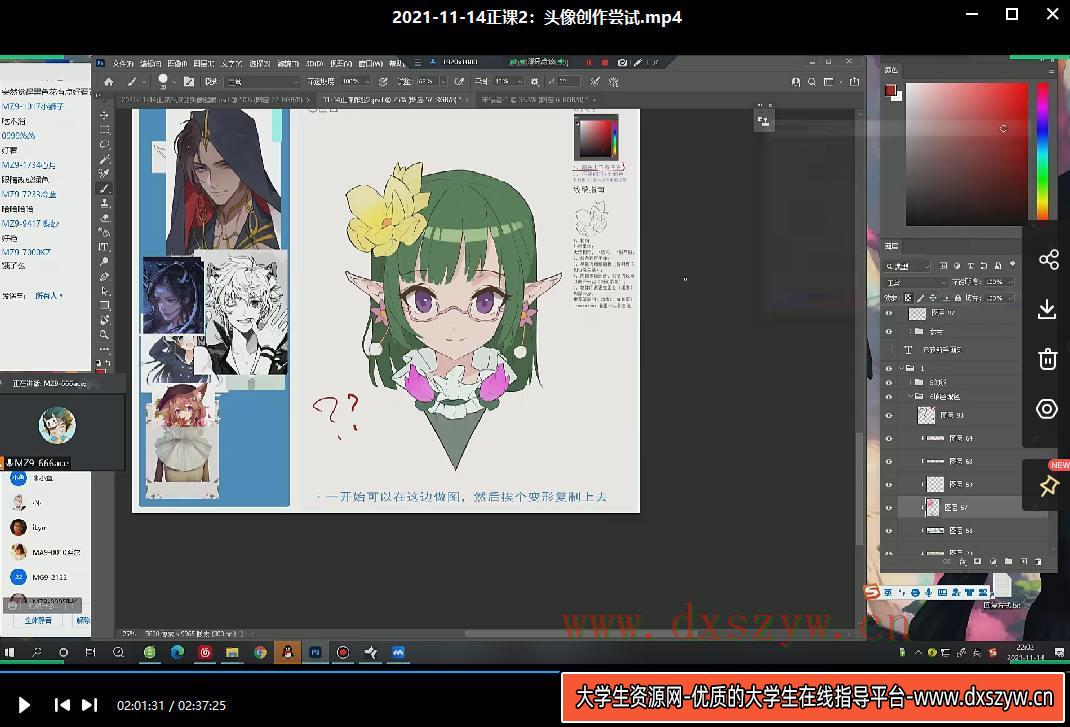Select the Clone Stamp tool

coord(104,203)
